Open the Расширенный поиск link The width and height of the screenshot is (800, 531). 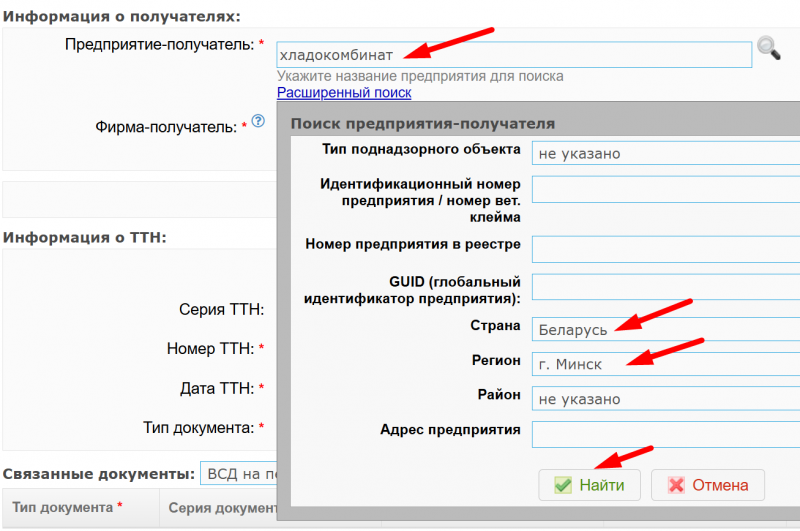(x=344, y=92)
